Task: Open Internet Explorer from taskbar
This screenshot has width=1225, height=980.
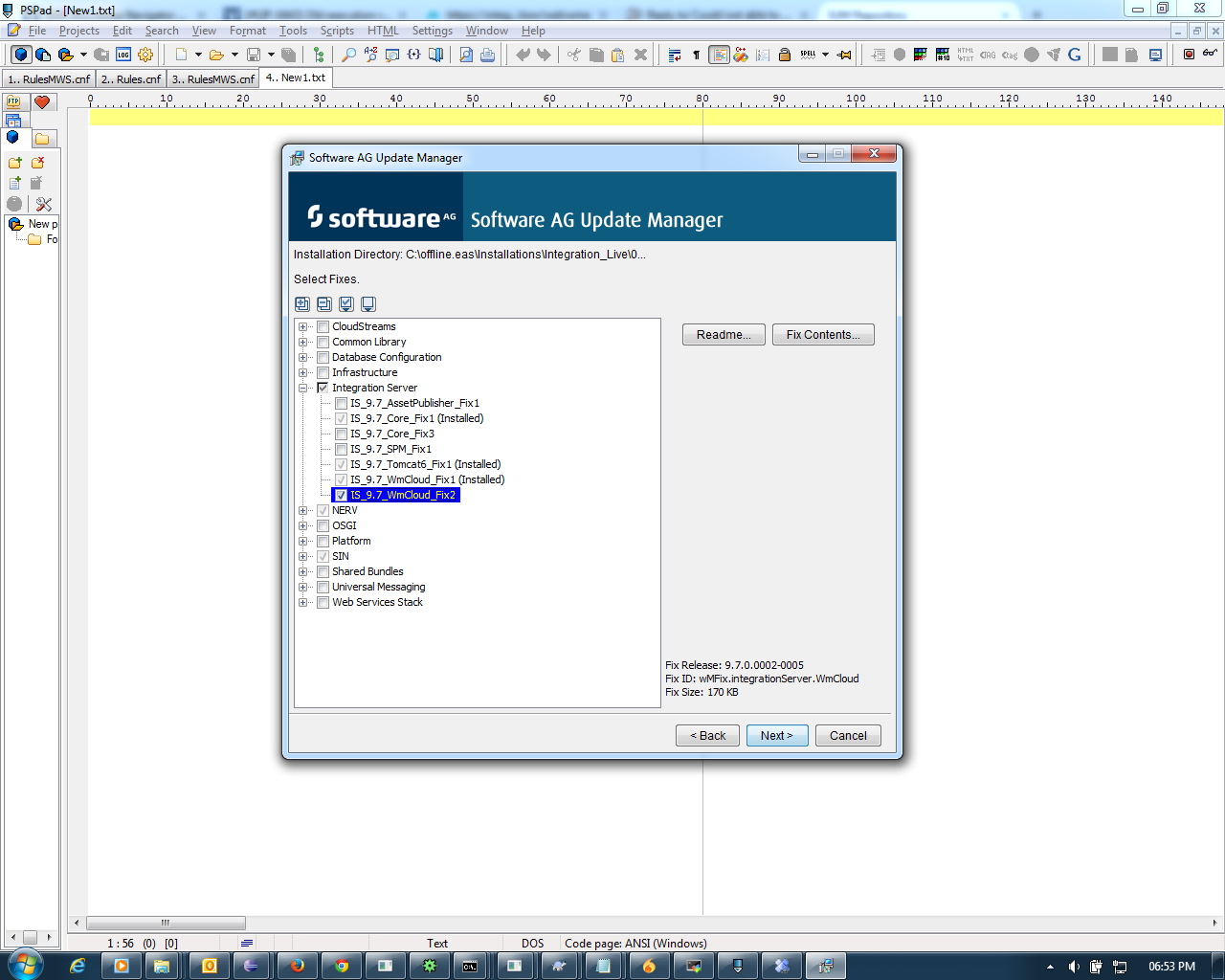Action: tap(78, 966)
